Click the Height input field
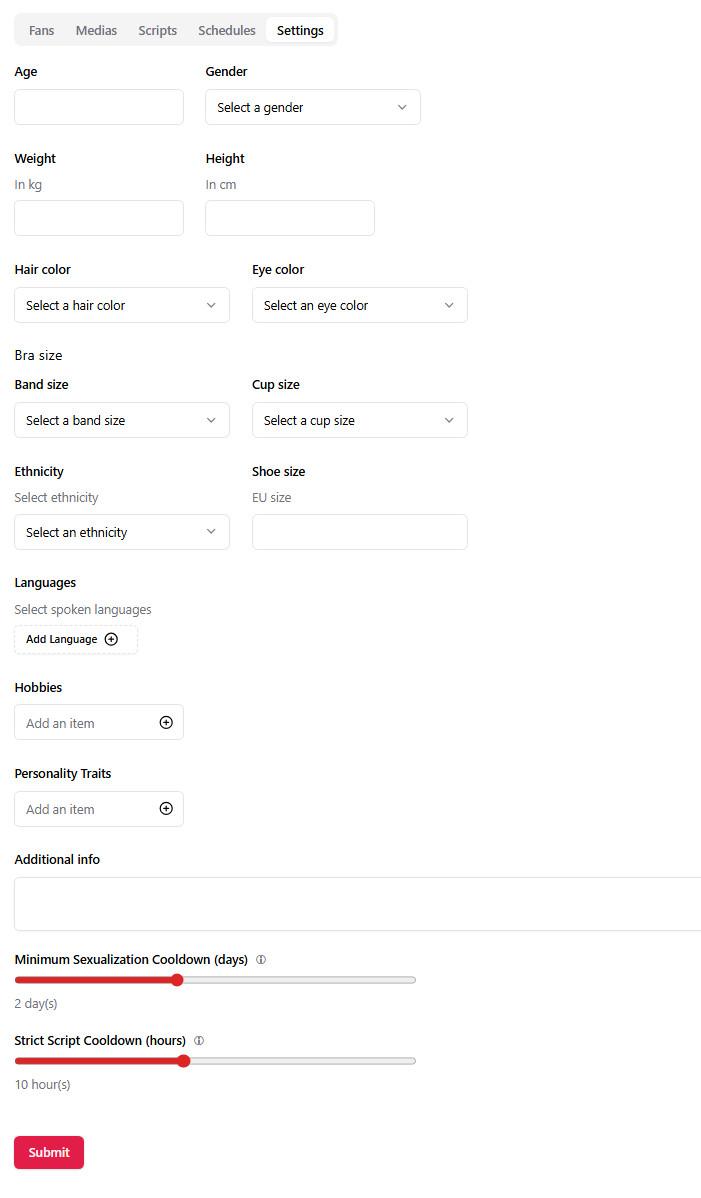The height and width of the screenshot is (1198, 701). click(x=290, y=219)
